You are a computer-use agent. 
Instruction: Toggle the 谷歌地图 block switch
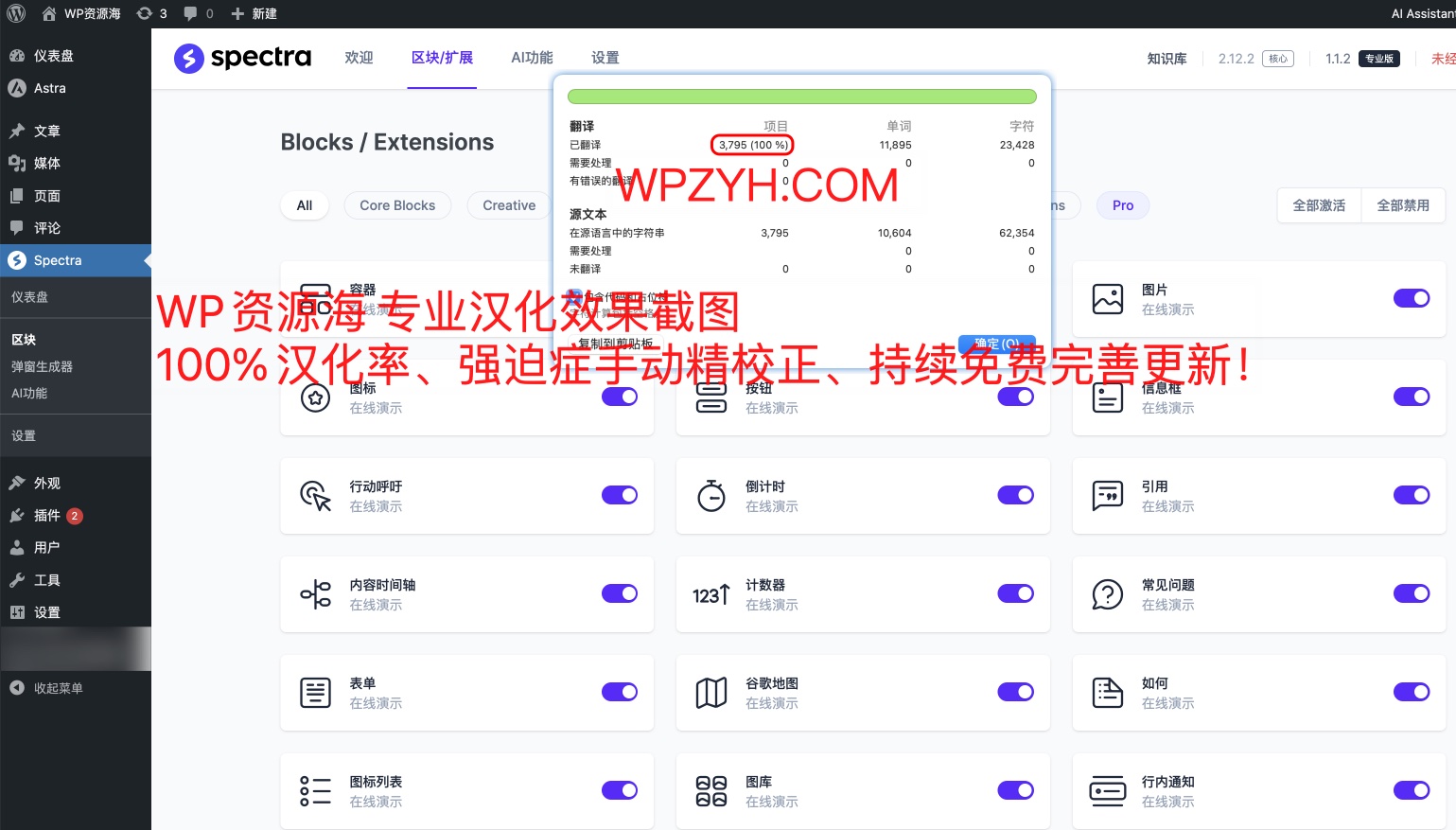coord(1016,692)
